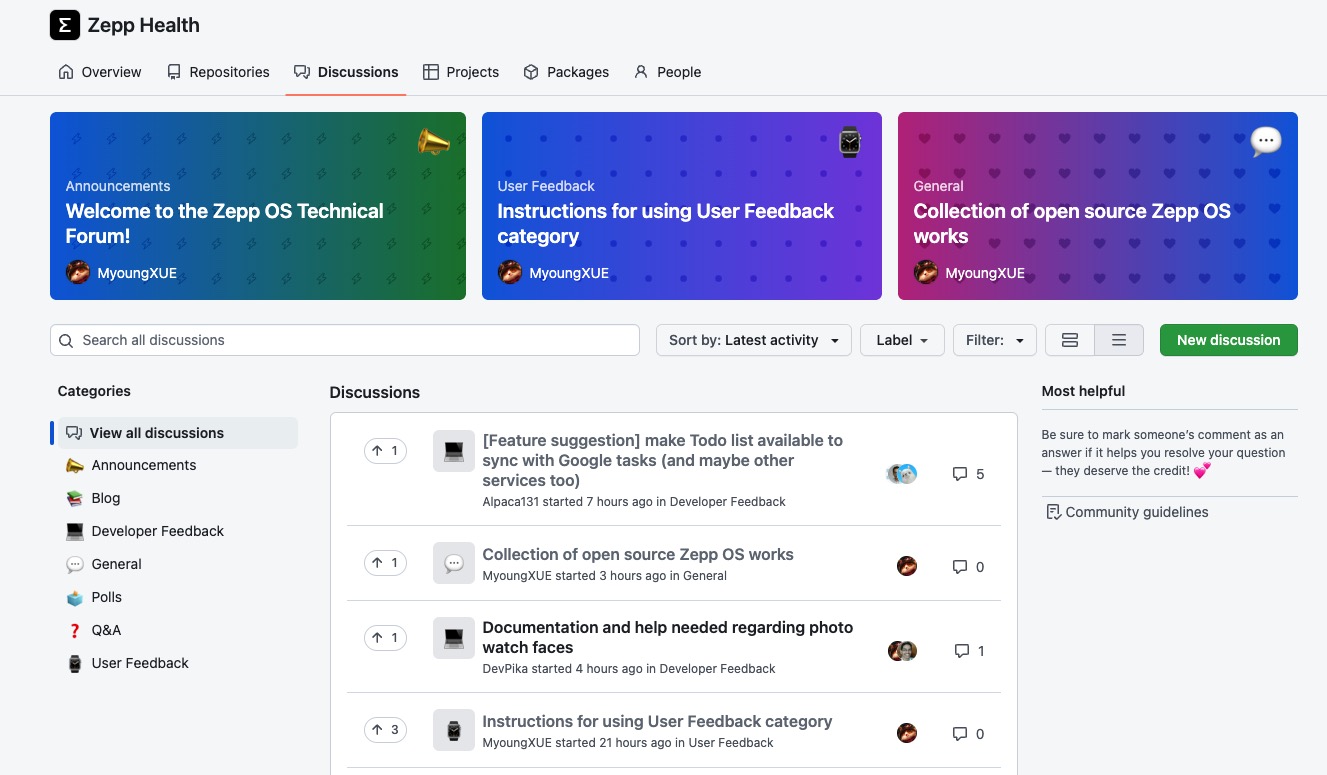Upvote the Collection of open source works discussion

click(x=385, y=562)
